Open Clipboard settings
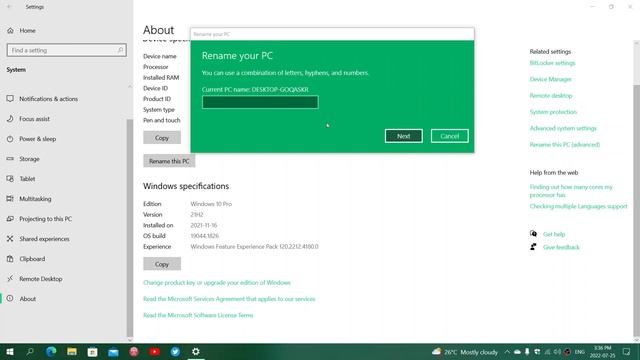Viewport: 640px width, 360px height. pyautogui.click(x=32, y=259)
